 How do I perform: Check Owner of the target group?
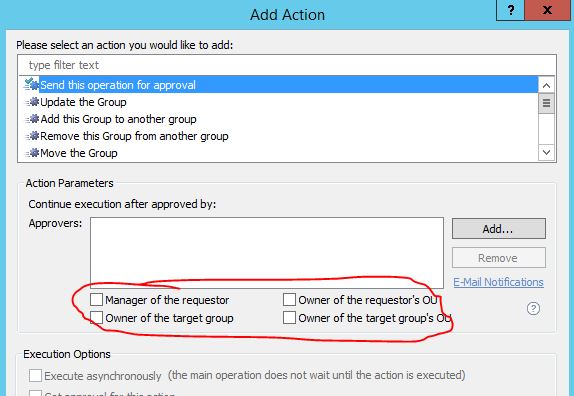96,318
